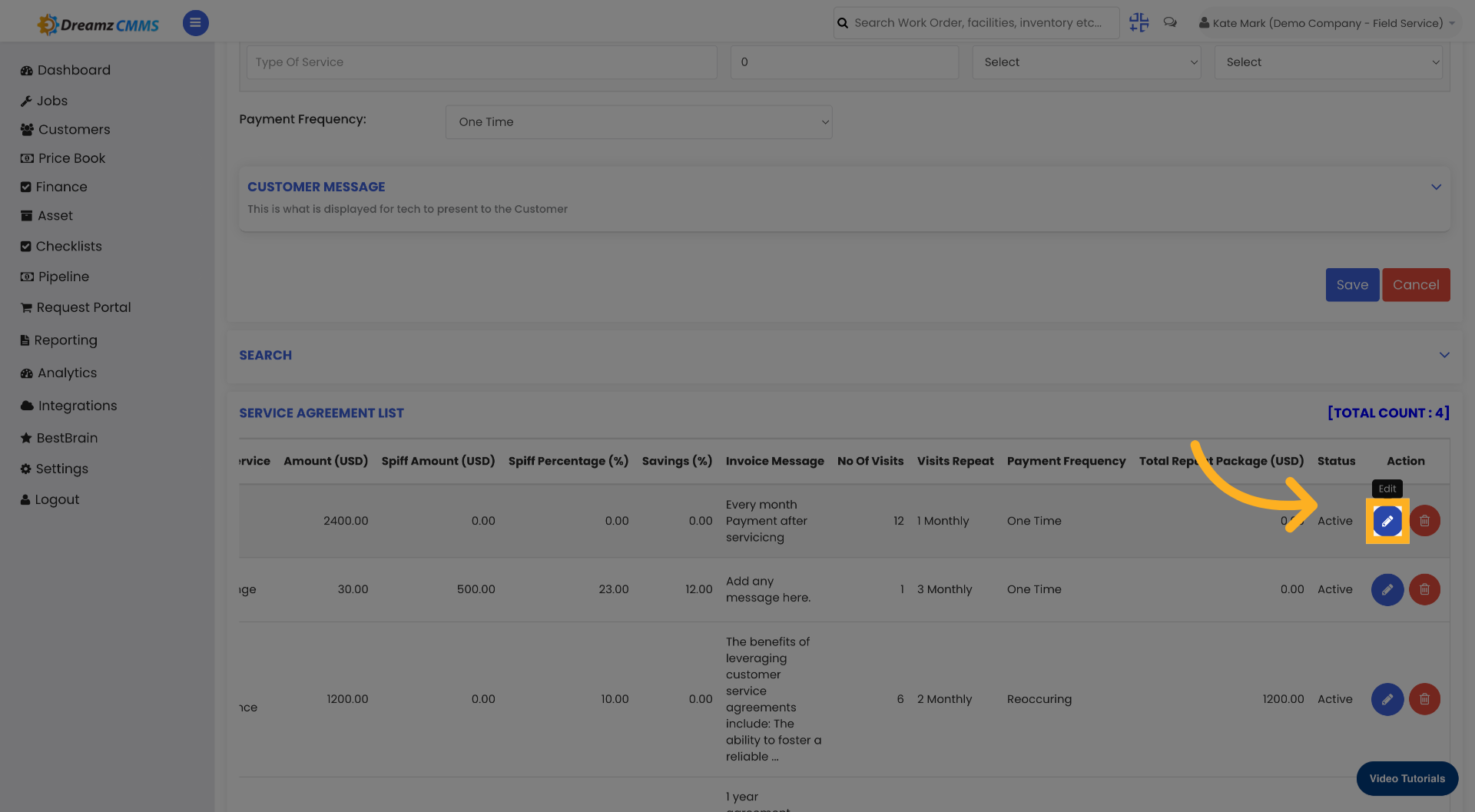The width and height of the screenshot is (1475, 812).
Task: Edit the 2400.00 service agreement row
Action: click(1387, 521)
